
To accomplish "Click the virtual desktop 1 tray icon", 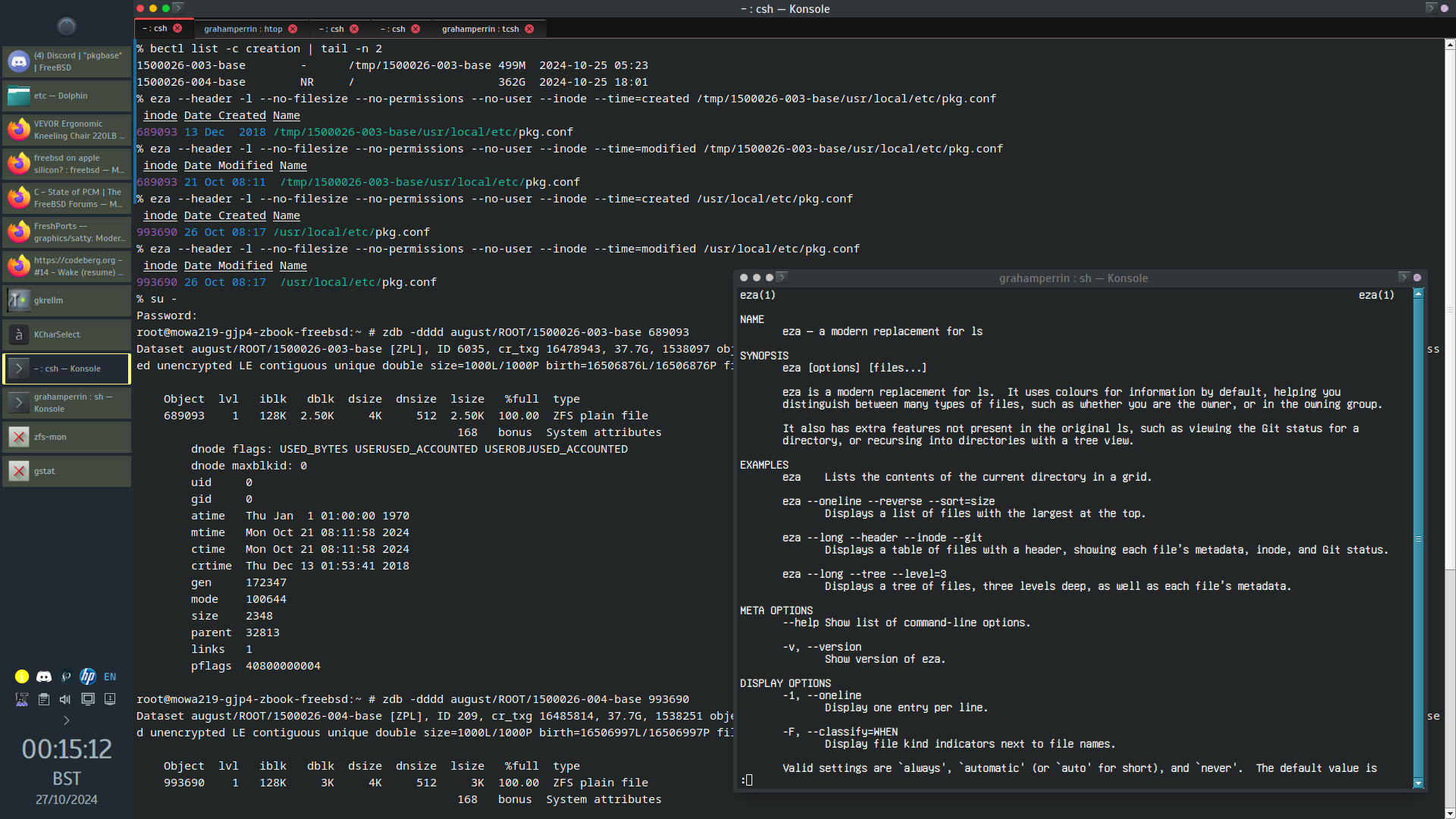I will (x=110, y=699).
